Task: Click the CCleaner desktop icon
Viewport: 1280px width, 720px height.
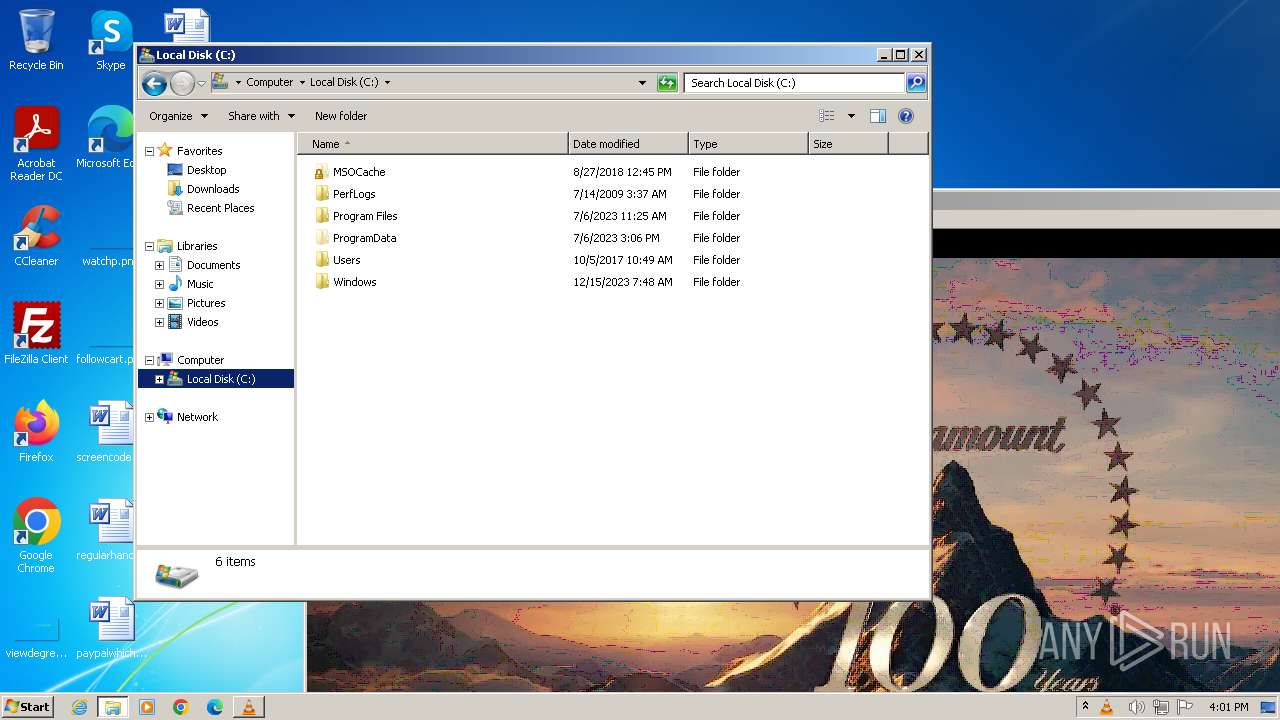Action: point(36,237)
